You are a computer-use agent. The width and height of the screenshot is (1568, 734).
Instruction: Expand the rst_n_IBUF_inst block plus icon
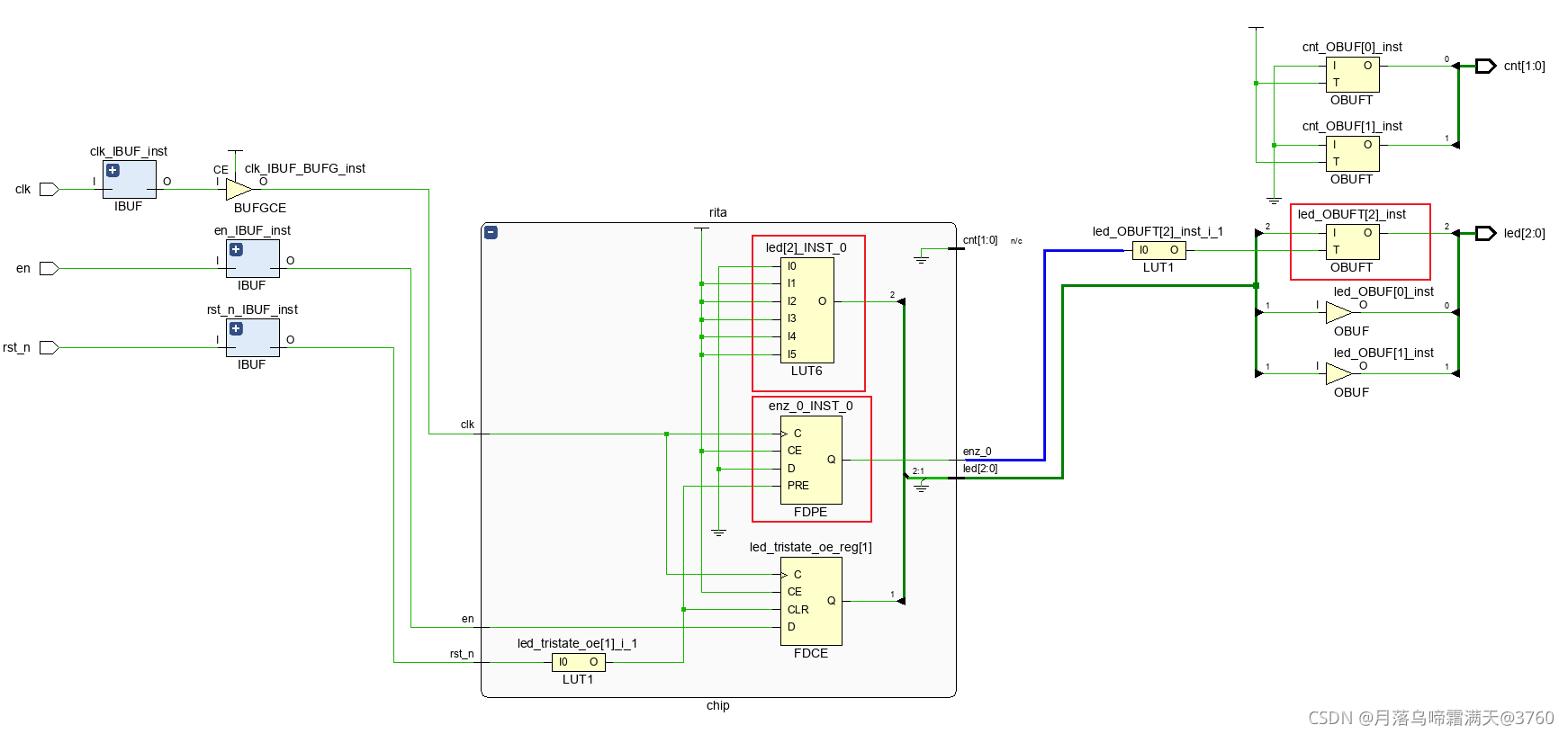pos(236,328)
